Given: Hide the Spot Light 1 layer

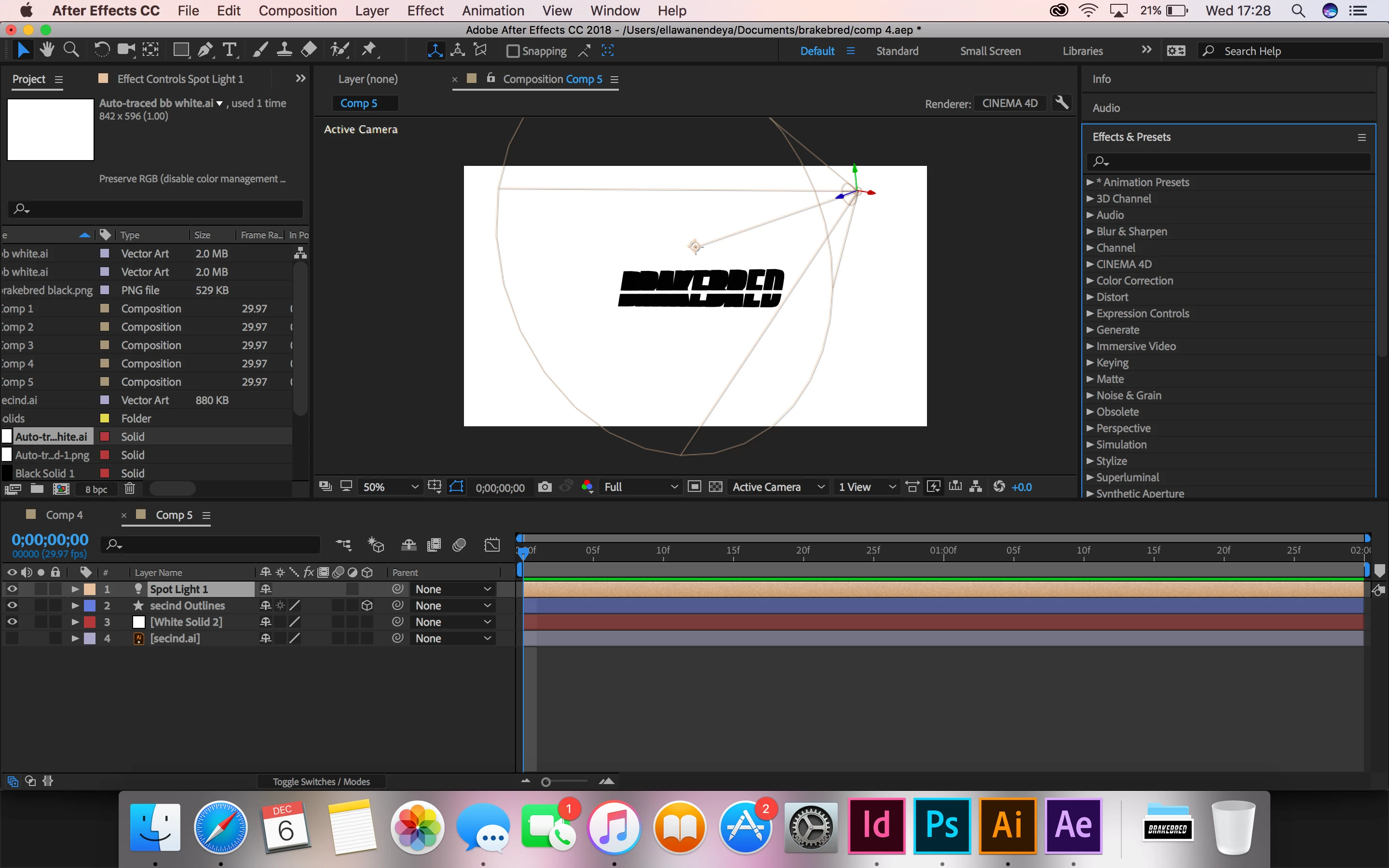Looking at the screenshot, I should (12, 589).
